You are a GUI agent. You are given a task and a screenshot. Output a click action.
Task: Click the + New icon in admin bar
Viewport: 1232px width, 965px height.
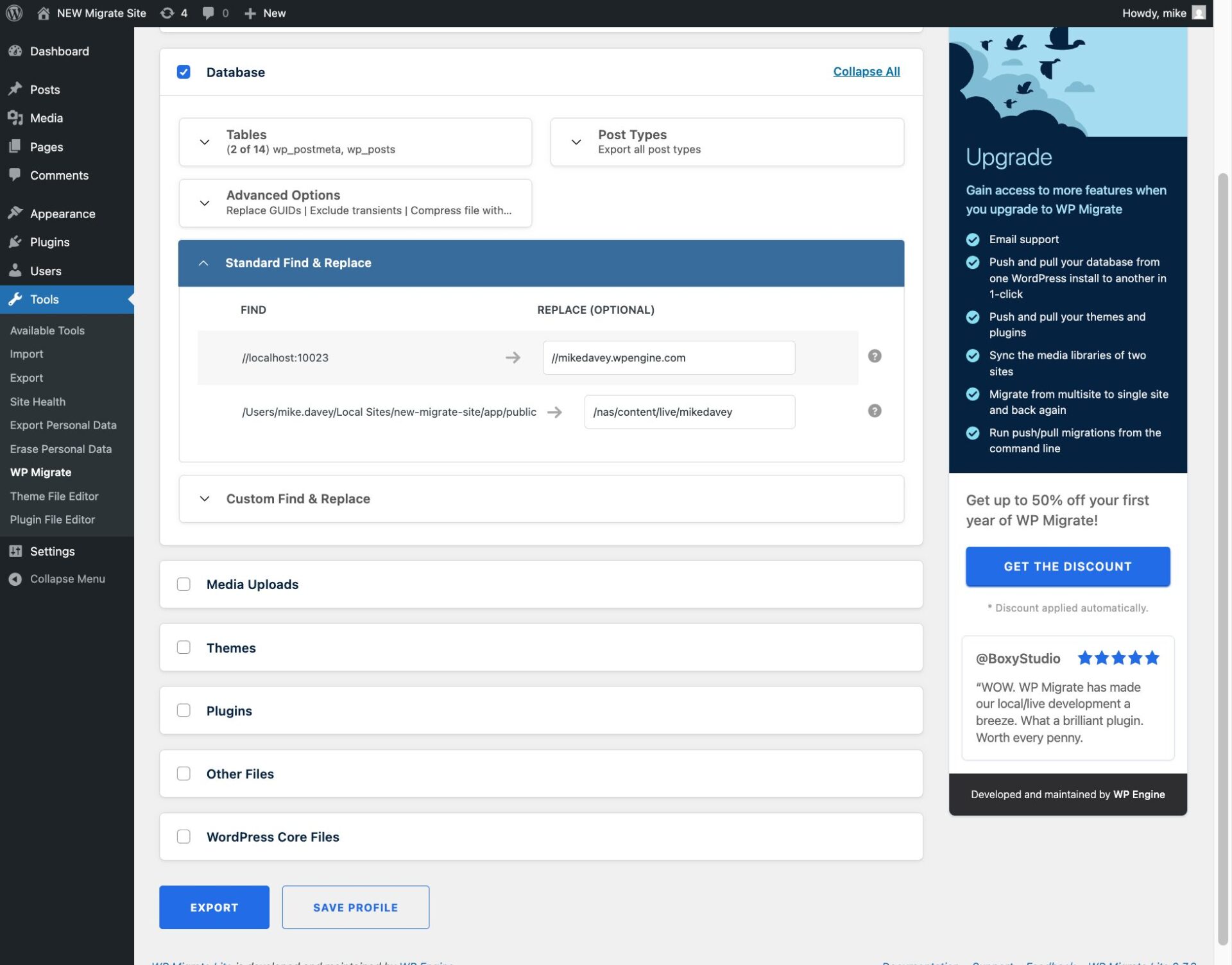tap(250, 13)
